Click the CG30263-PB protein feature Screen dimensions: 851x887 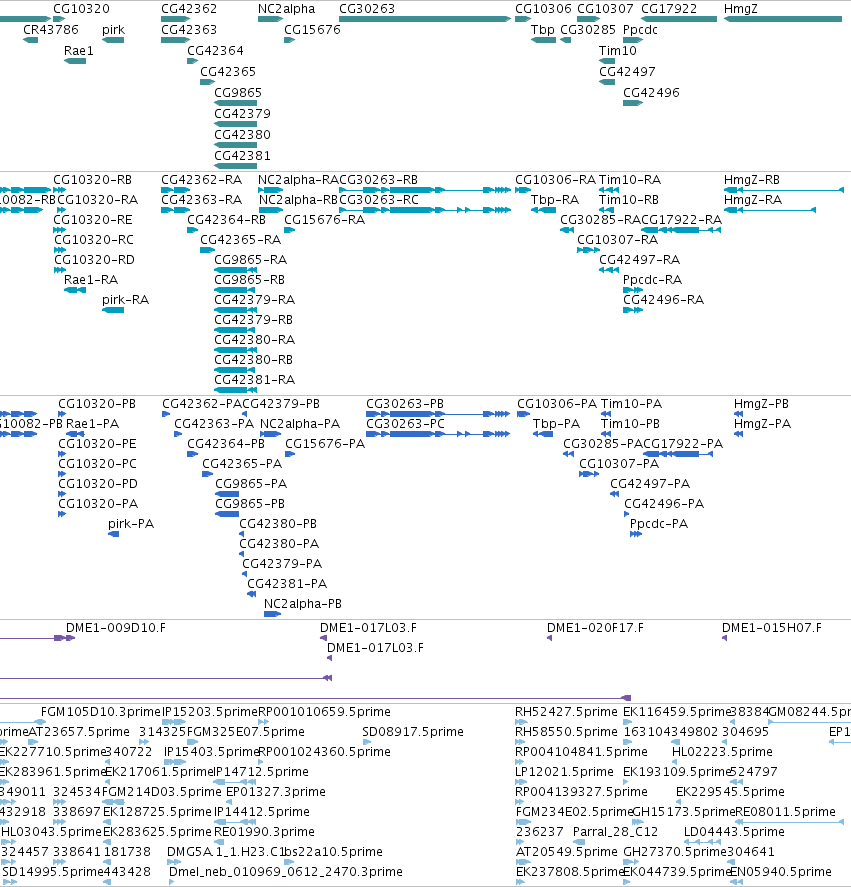click(438, 414)
